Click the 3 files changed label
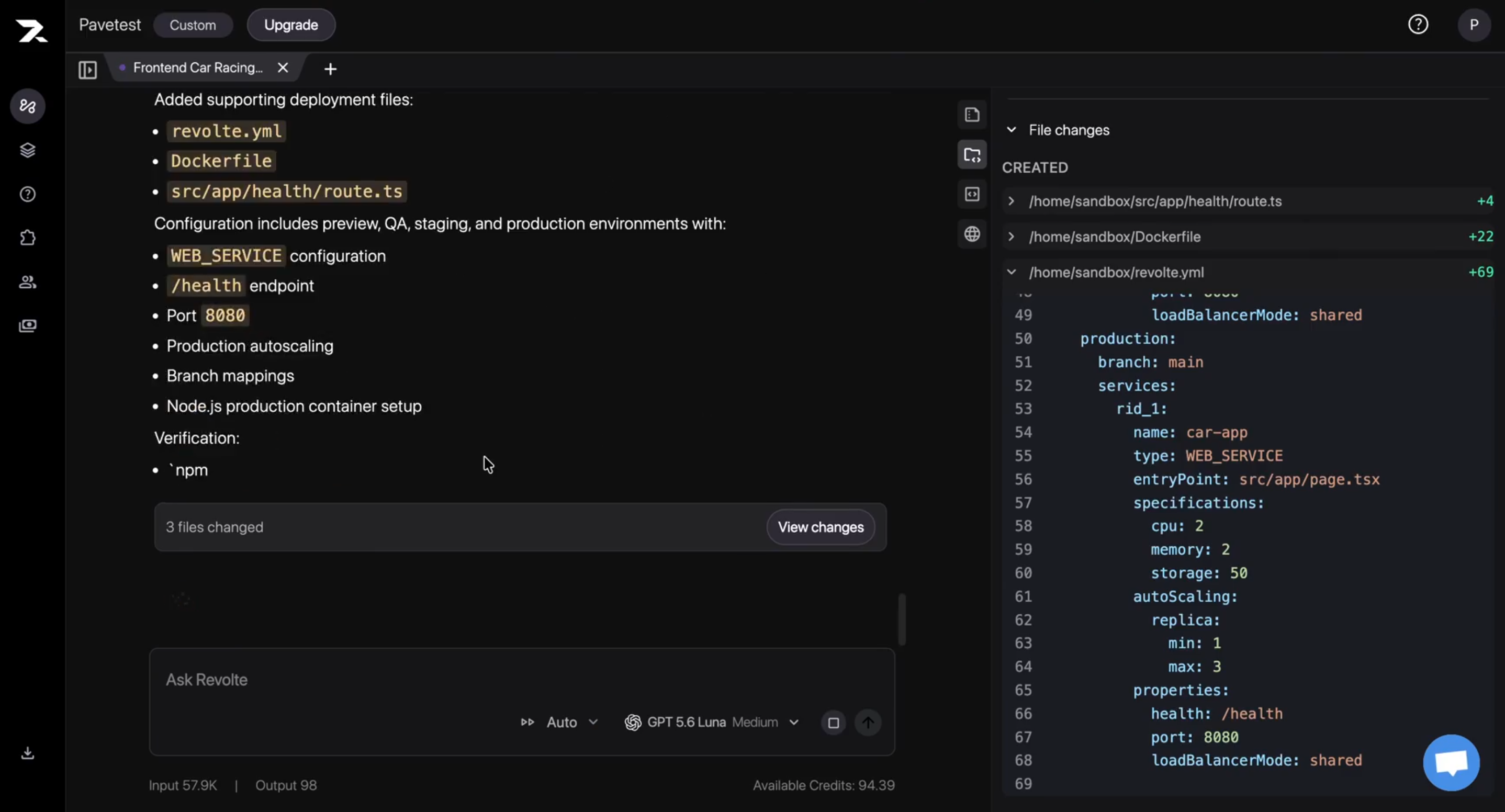Screen dimensions: 1505x812 click(215, 527)
